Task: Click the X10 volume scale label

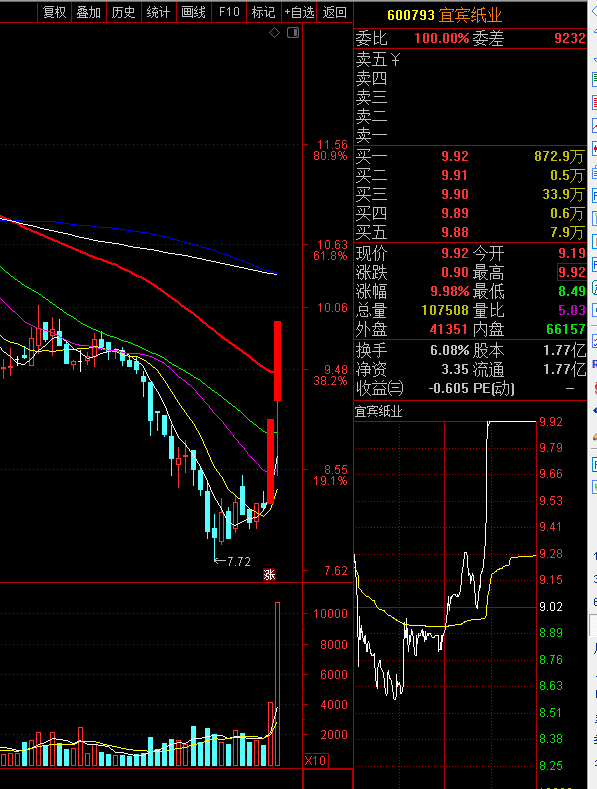Action: point(315,760)
